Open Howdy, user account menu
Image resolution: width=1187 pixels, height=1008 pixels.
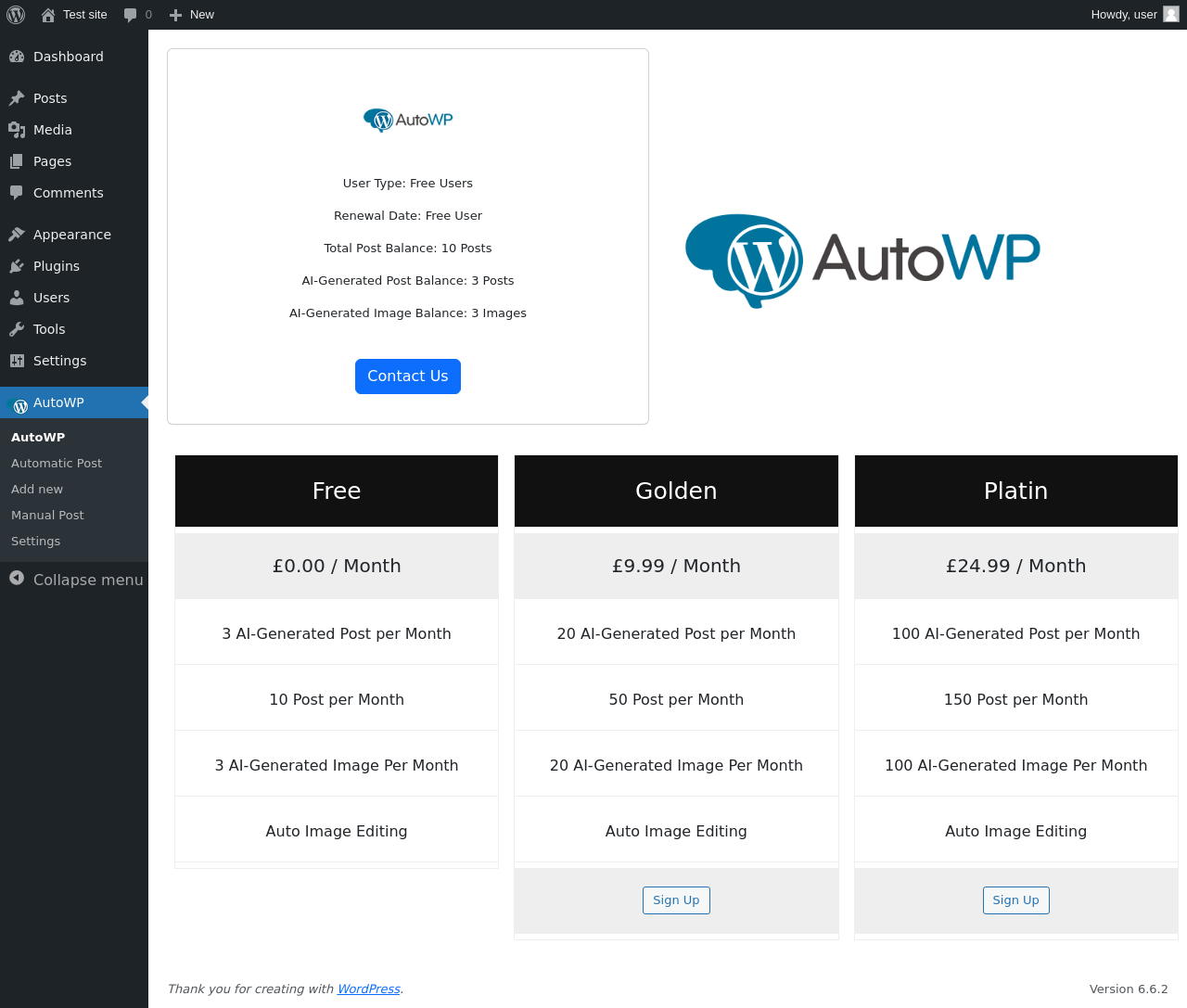tap(1135, 15)
